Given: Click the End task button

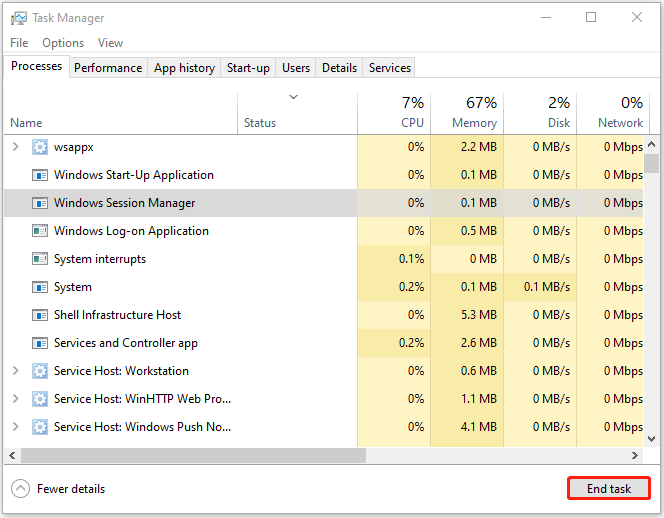Looking at the screenshot, I should pos(609,488).
